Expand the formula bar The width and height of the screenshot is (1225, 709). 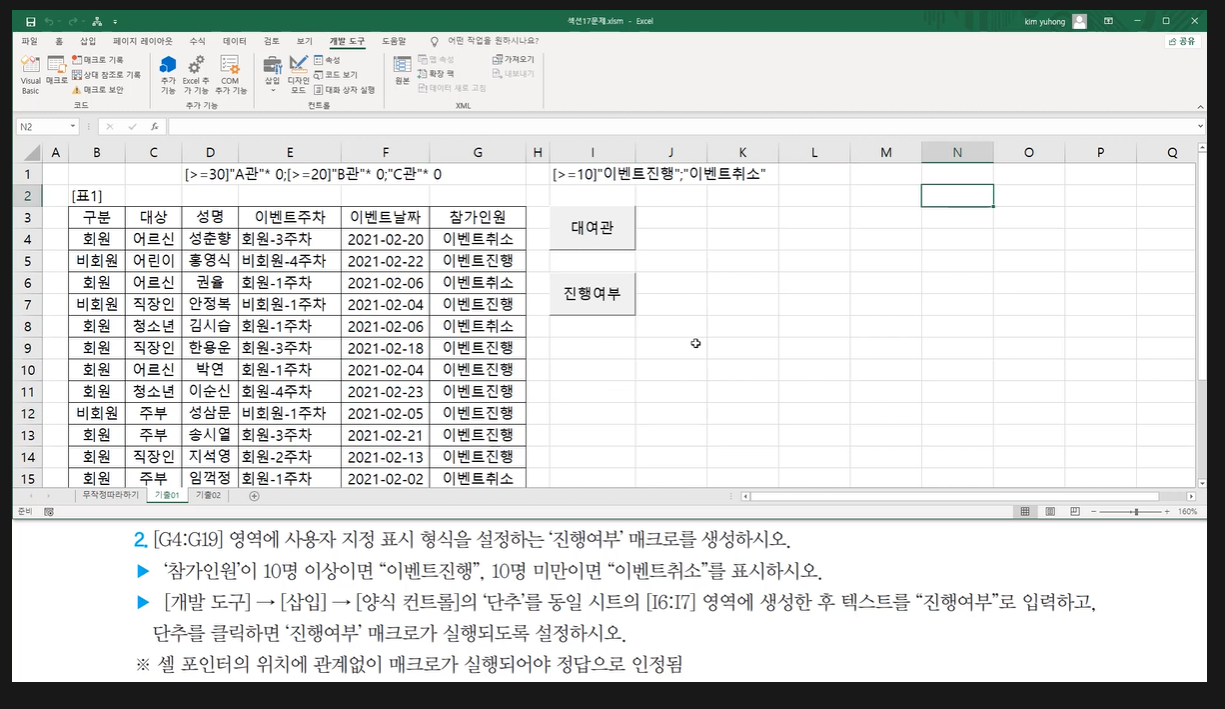click(x=1200, y=127)
